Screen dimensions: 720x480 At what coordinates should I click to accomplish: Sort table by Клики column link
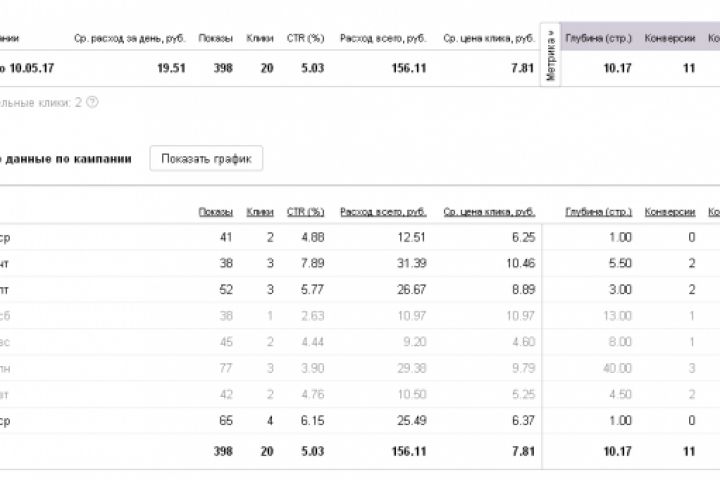point(260,212)
